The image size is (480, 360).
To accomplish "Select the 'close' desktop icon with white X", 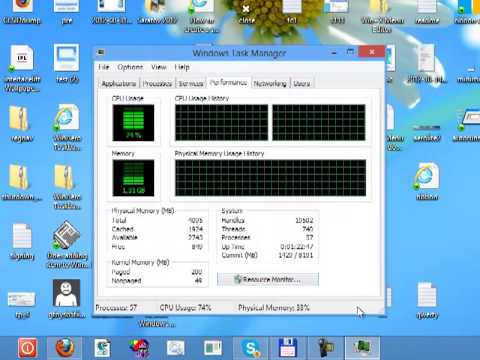I will tap(247, 13).
